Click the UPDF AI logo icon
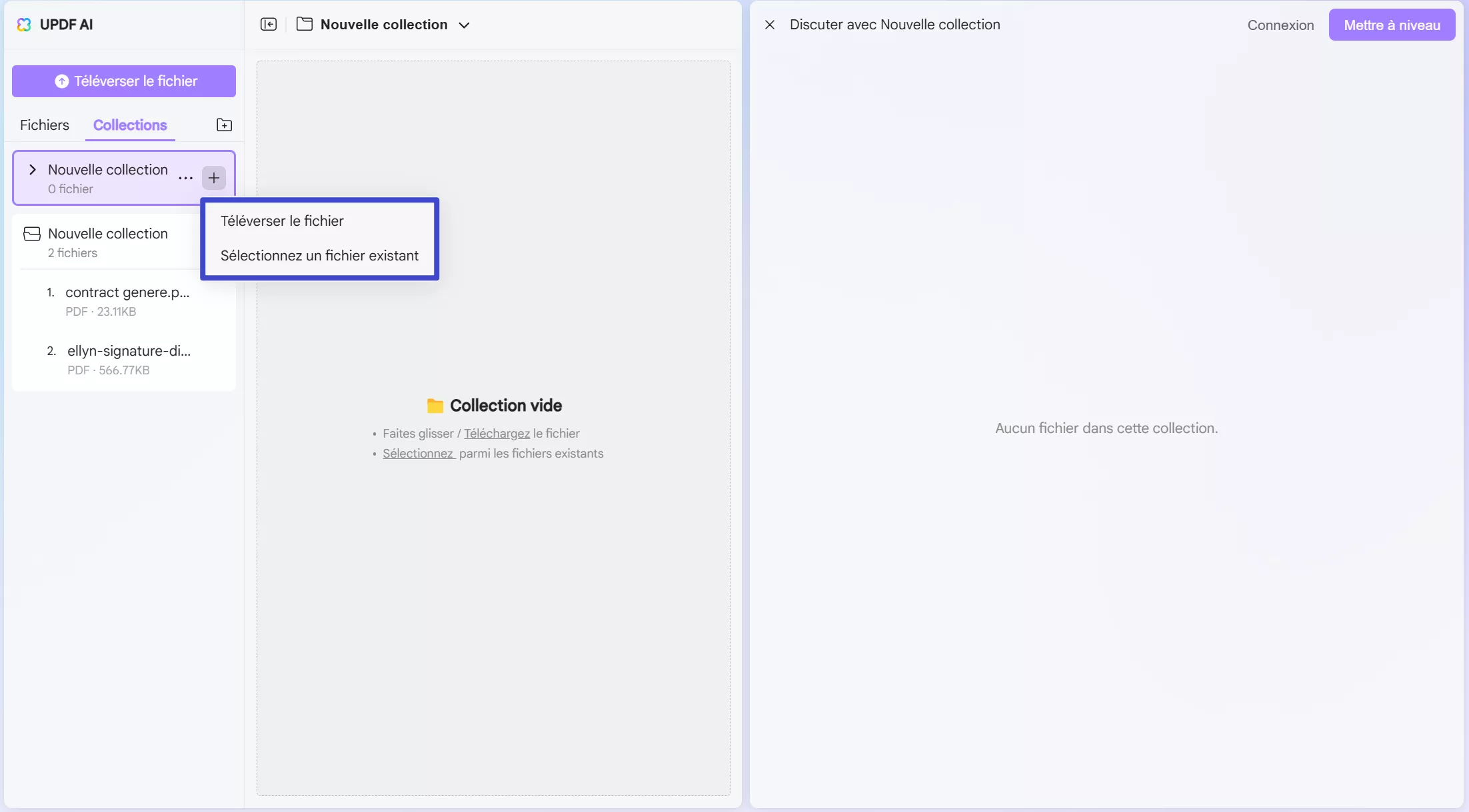1469x812 pixels. (24, 25)
